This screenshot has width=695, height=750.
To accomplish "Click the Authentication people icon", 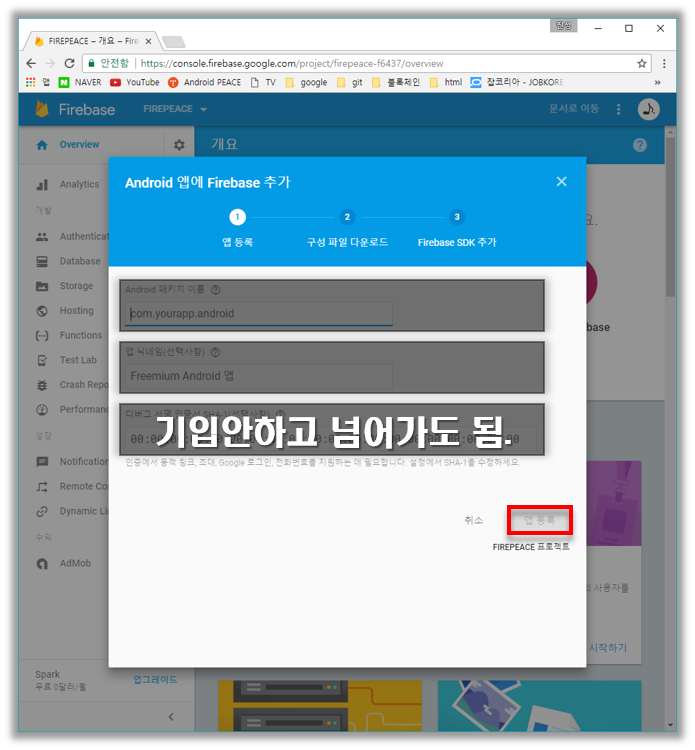I will coord(42,237).
